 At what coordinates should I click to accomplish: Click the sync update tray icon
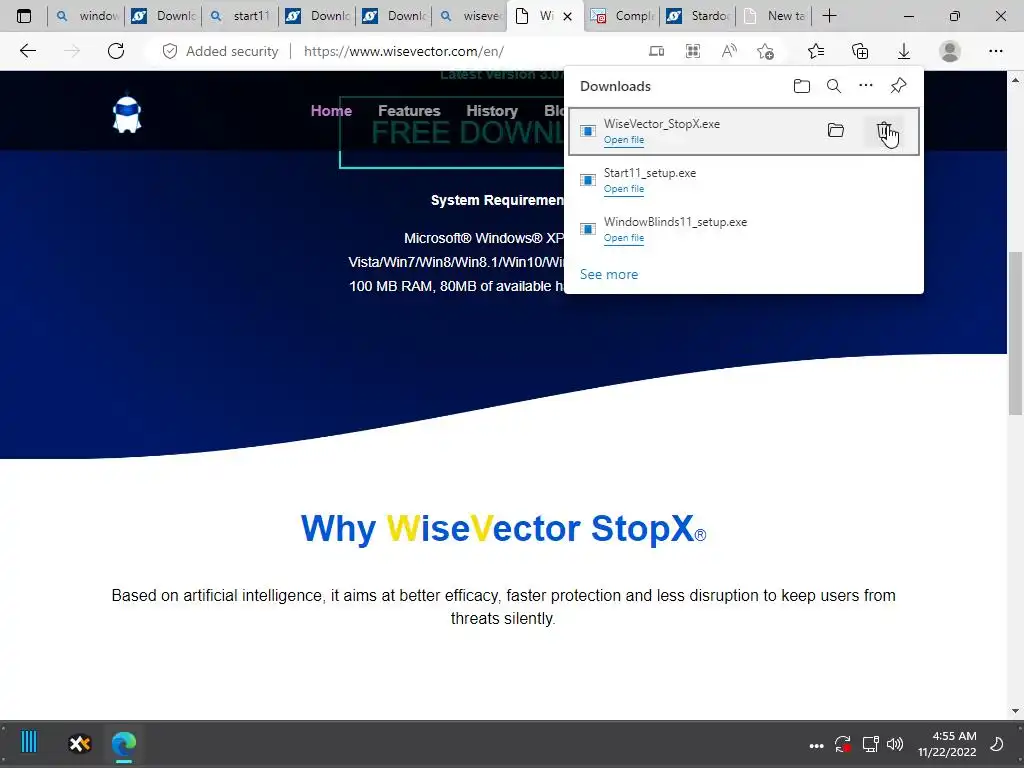pos(842,744)
